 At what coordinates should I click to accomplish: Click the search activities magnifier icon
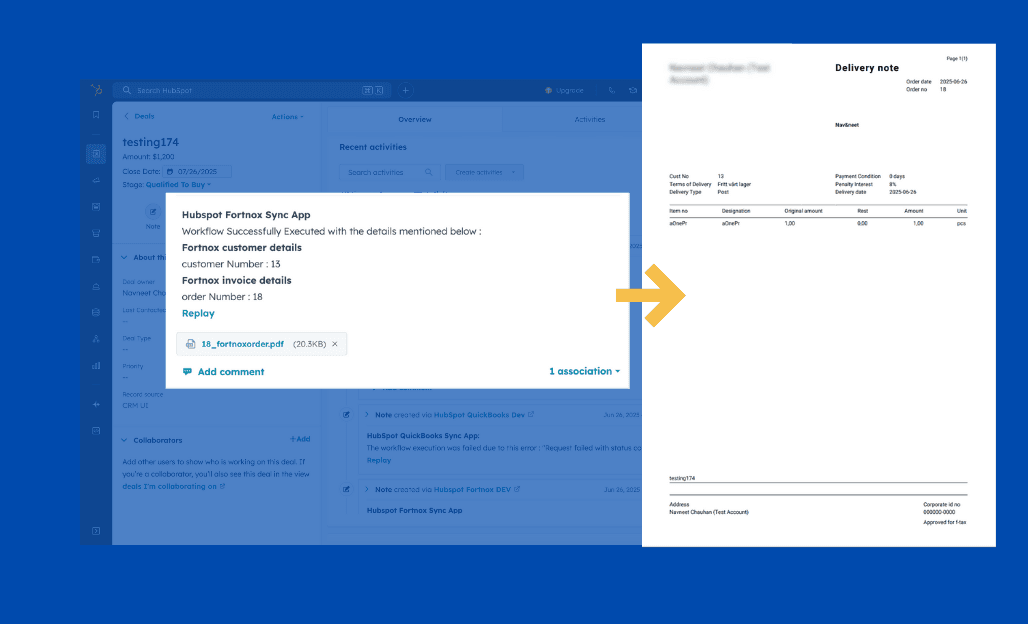[x=428, y=172]
